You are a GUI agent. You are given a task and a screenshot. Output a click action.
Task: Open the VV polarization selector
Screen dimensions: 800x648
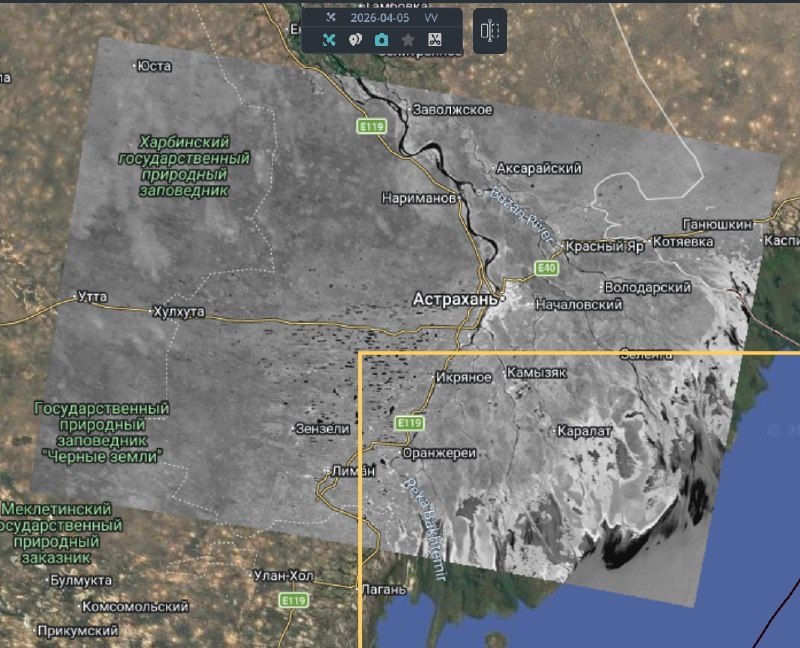(x=431, y=17)
